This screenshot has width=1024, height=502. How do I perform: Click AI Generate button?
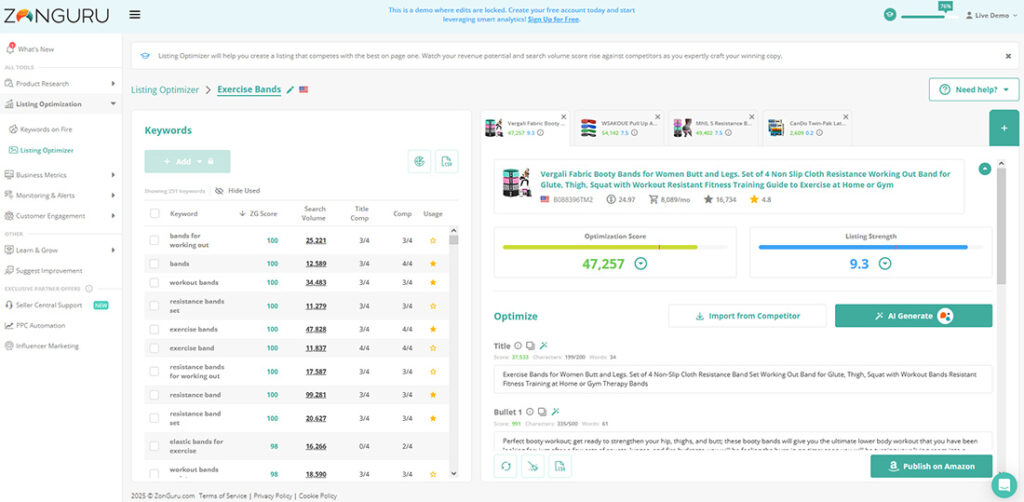click(914, 316)
